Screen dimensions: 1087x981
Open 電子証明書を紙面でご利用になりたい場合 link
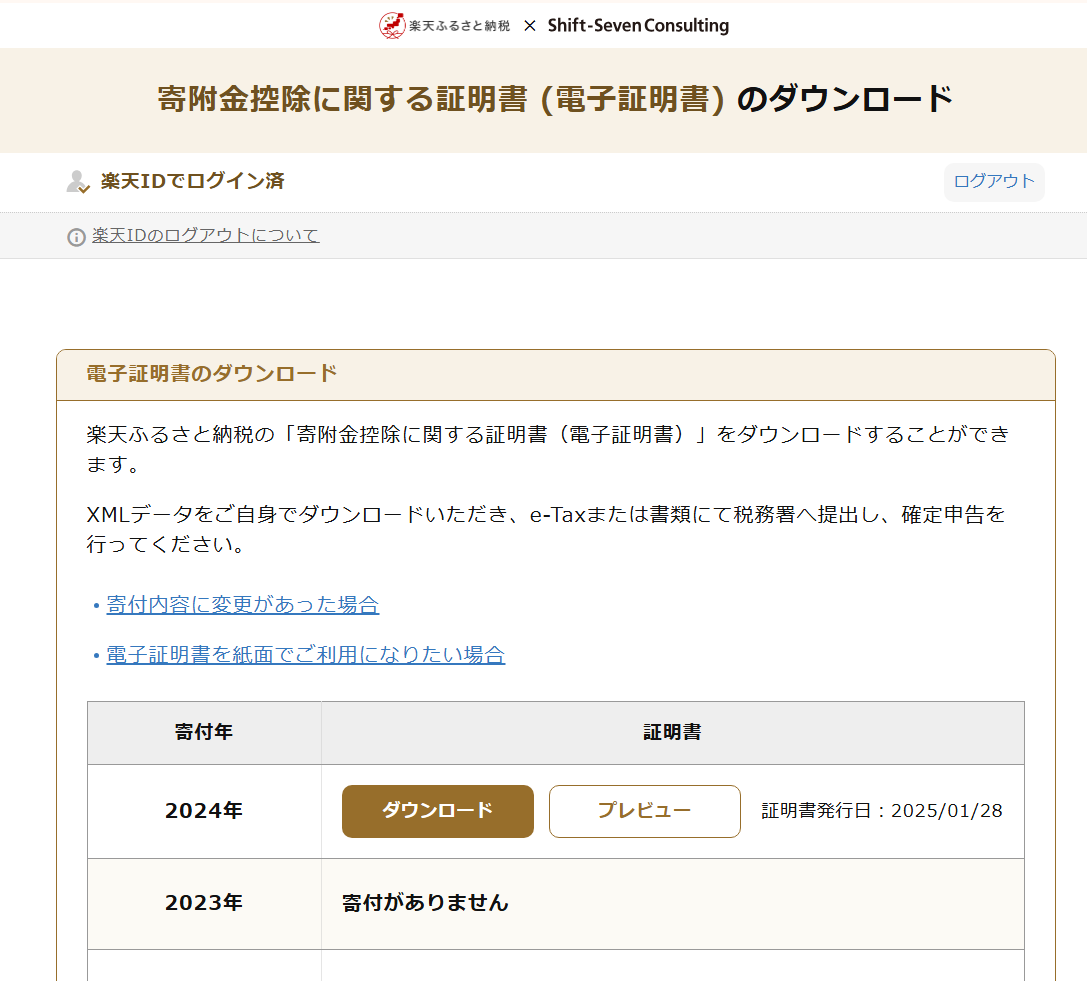coord(305,655)
